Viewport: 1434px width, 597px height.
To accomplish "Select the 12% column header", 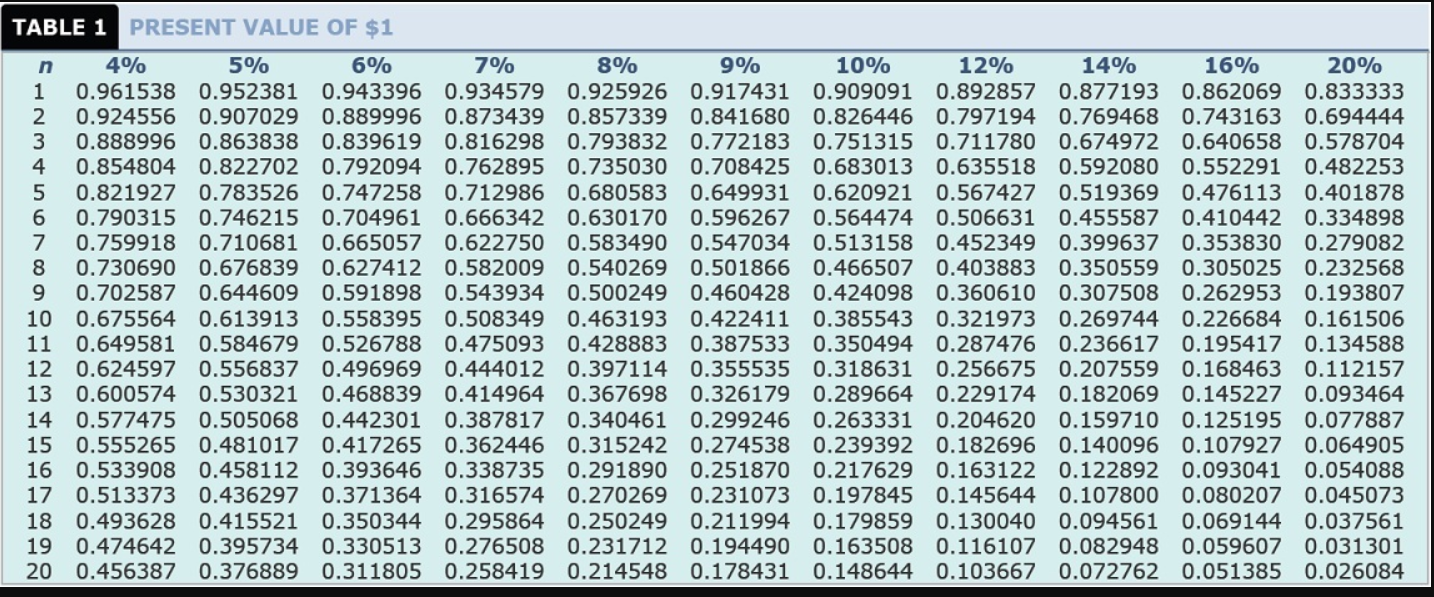I will (986, 66).
